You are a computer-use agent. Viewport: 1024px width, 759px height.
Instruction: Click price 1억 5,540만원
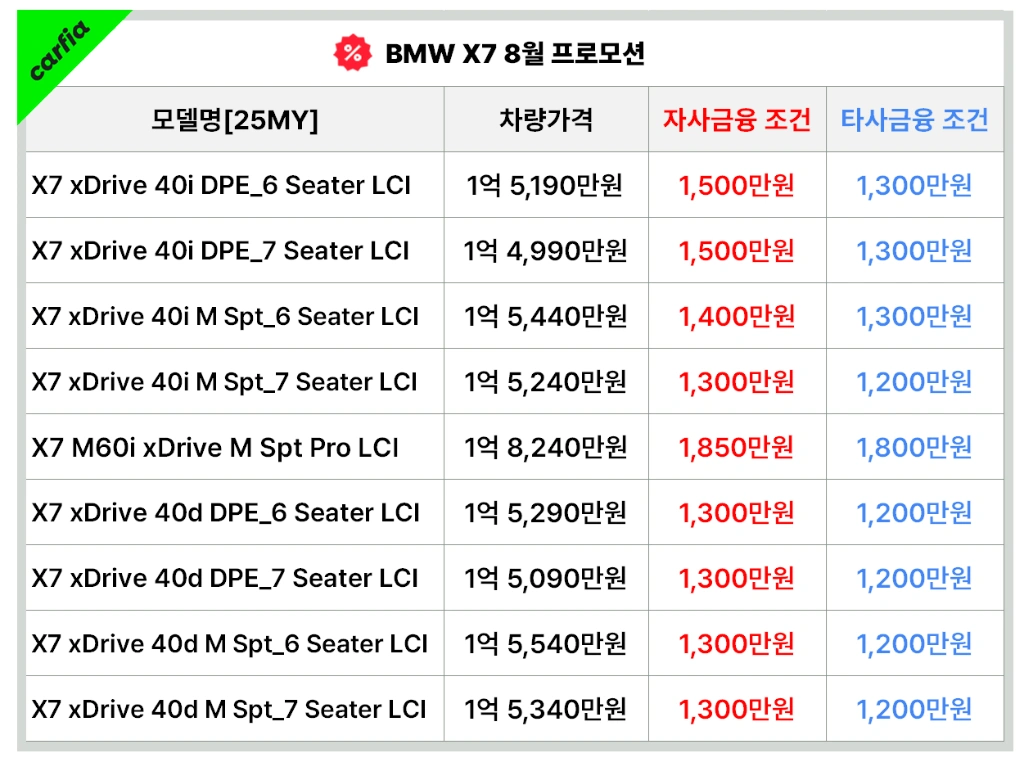(545, 643)
